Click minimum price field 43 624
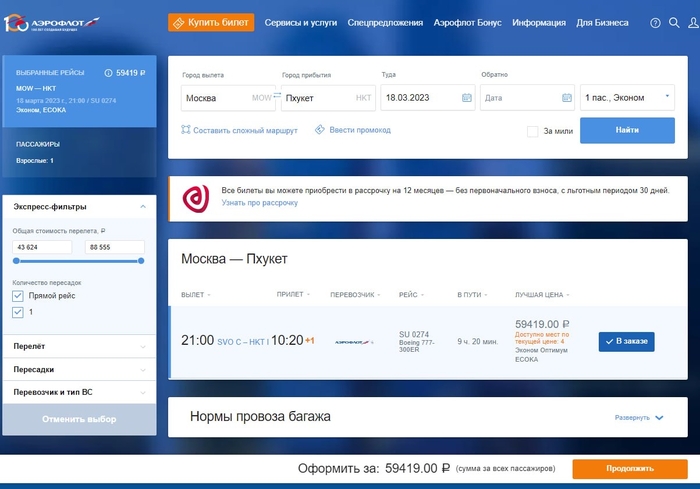700x489 pixels. coord(42,247)
